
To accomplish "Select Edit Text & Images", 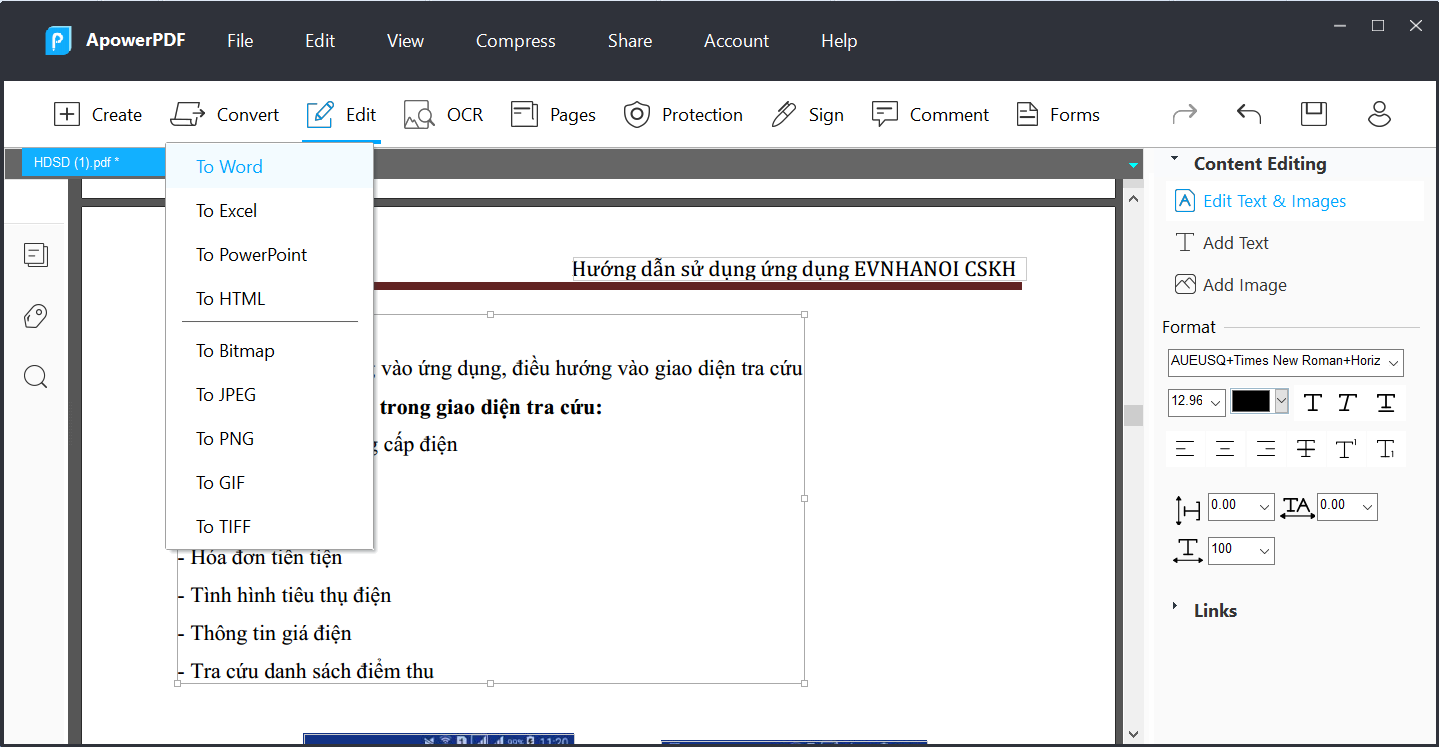I will tap(1271, 200).
